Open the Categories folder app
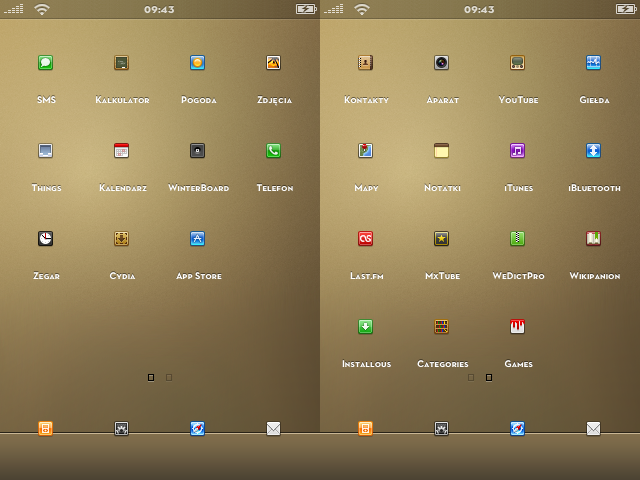Viewport: 640px width, 480px height. tap(442, 327)
